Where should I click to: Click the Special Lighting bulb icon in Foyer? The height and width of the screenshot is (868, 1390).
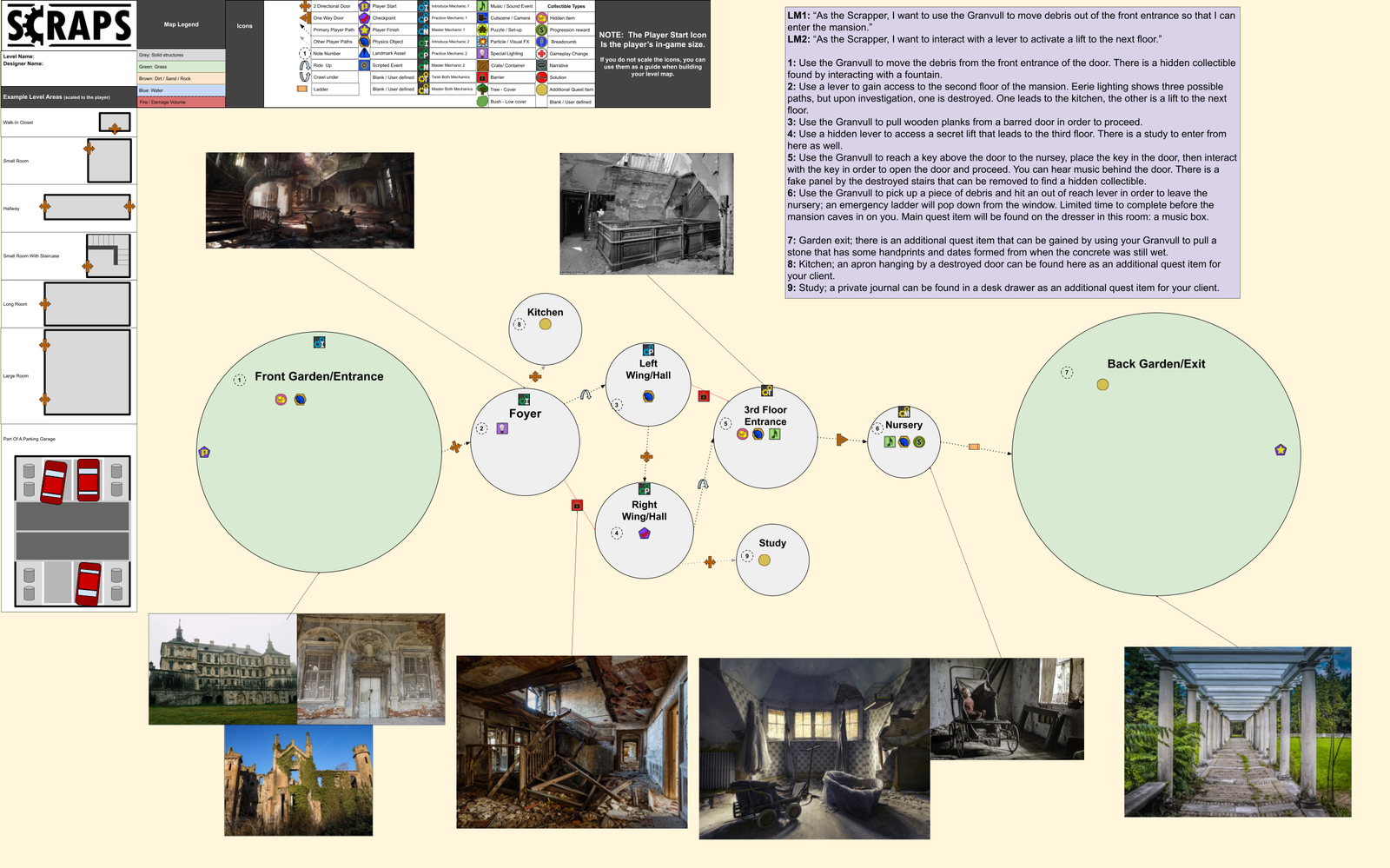pos(502,428)
